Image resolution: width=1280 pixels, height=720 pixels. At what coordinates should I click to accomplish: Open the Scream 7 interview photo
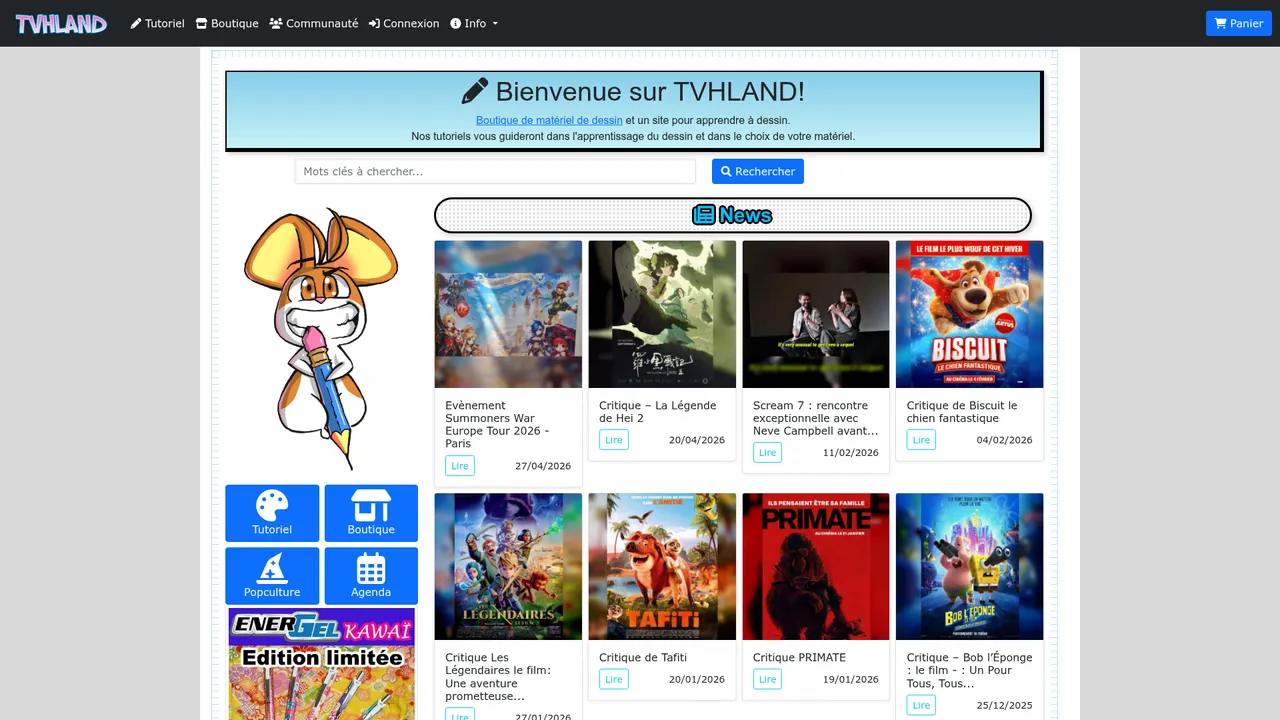point(816,314)
